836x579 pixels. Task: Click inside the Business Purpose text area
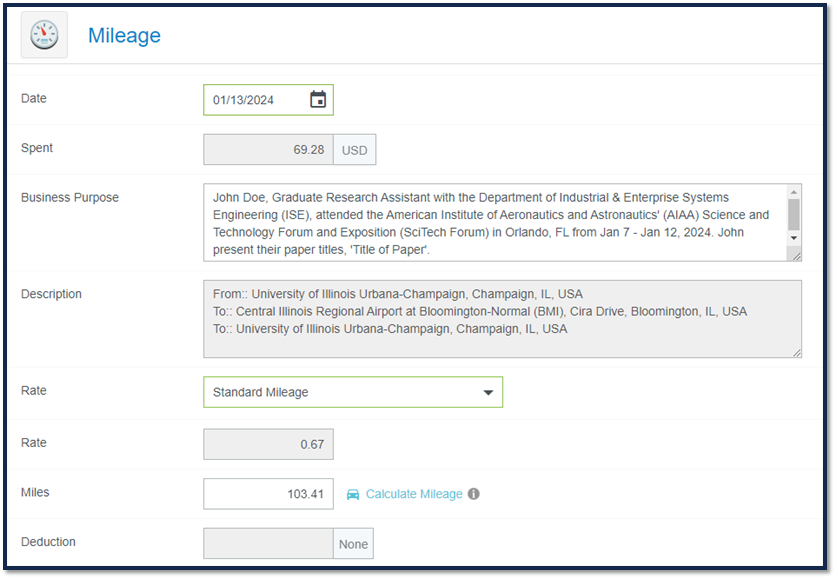point(495,223)
